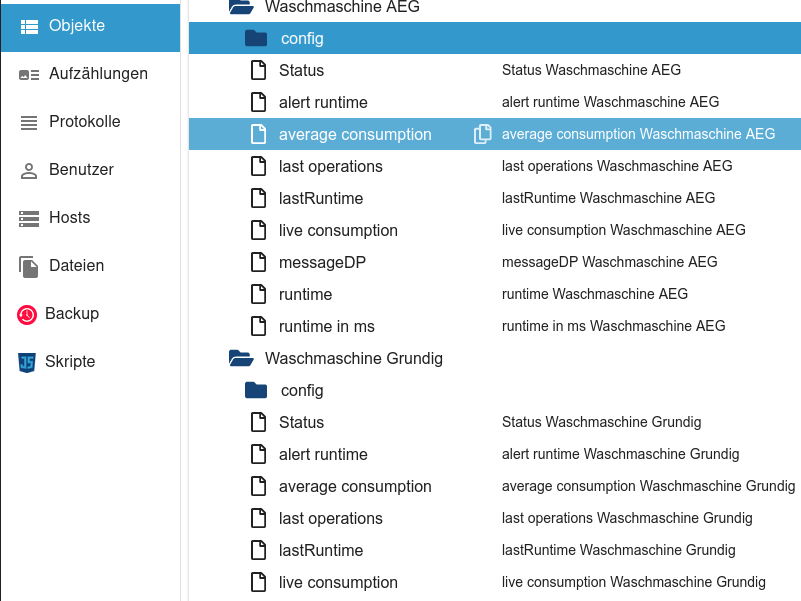Image resolution: width=801 pixels, height=601 pixels.
Task: Open the Skripte menu item
Action: tap(70, 362)
